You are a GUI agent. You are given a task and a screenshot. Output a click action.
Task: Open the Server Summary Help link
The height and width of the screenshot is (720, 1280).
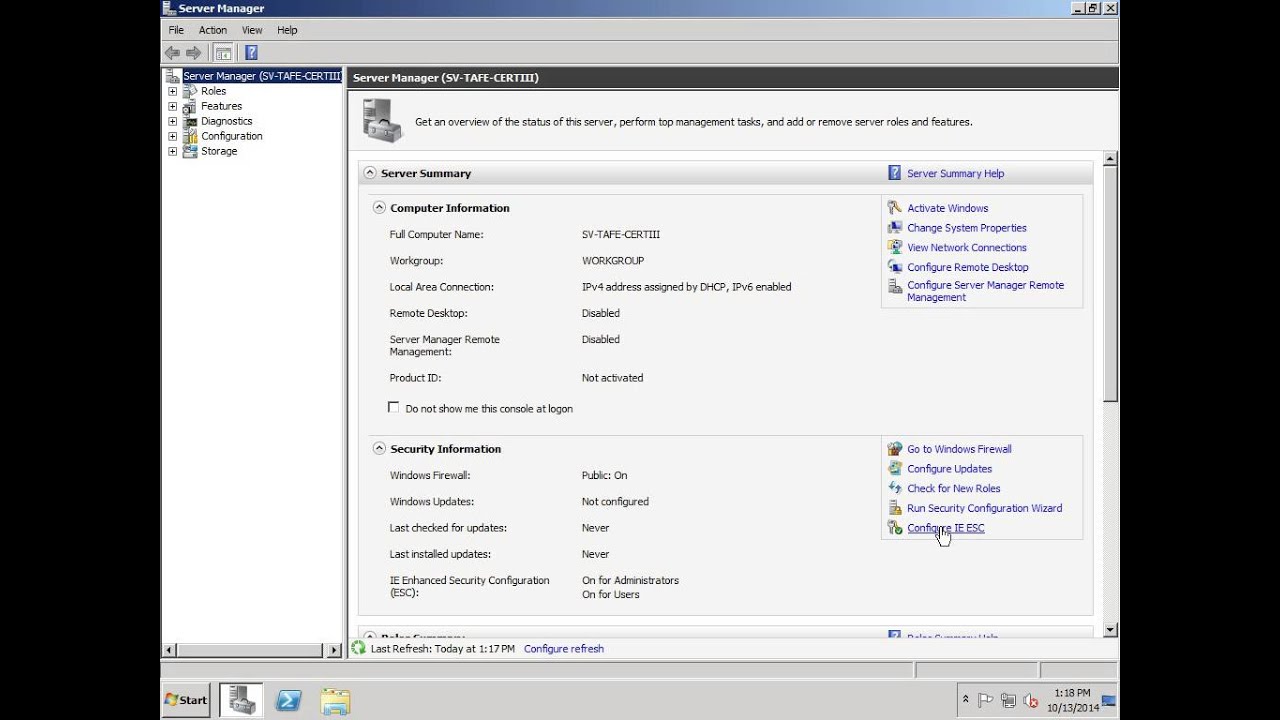tap(955, 173)
